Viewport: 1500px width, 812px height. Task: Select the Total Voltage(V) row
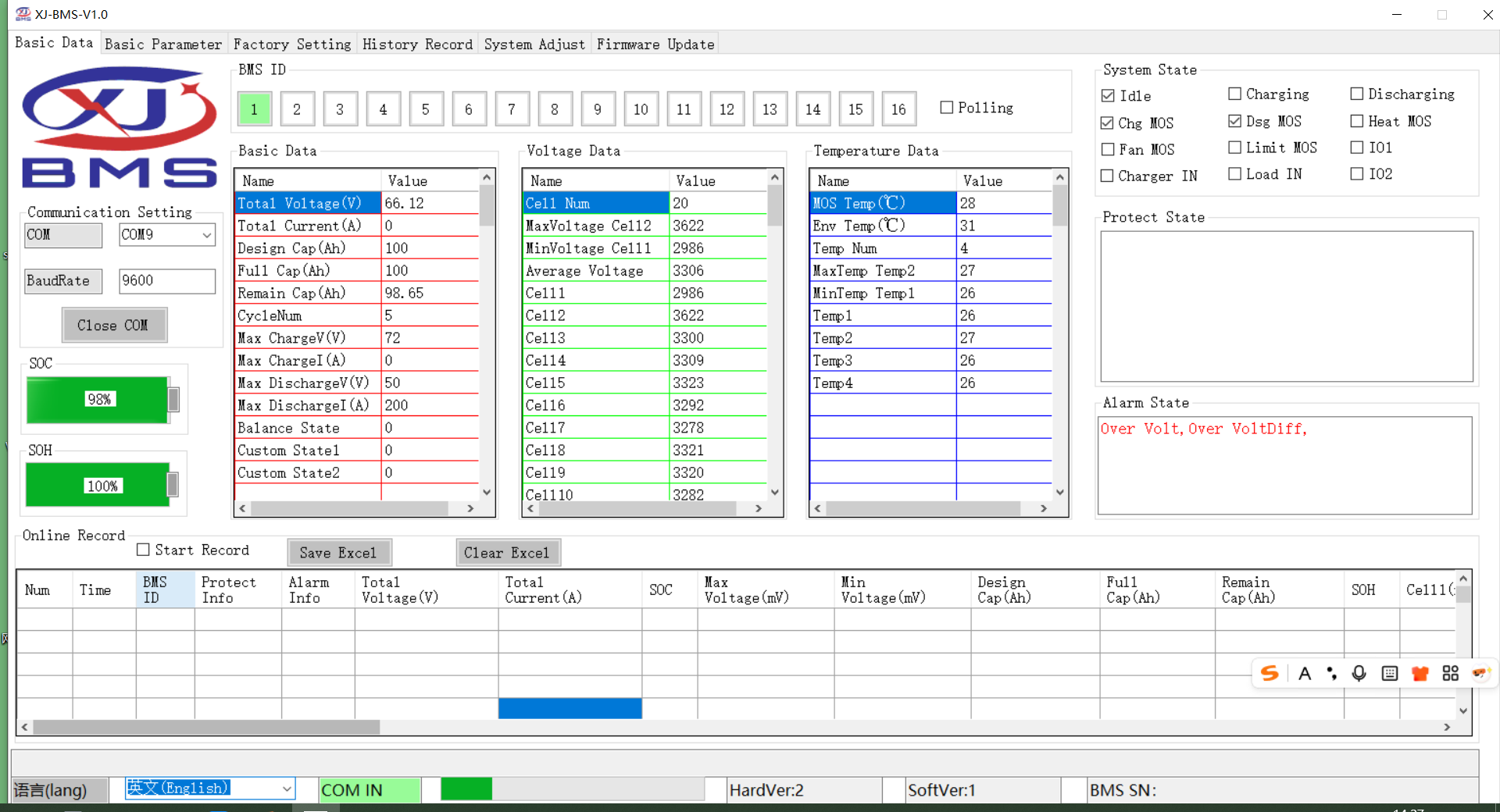(x=357, y=203)
